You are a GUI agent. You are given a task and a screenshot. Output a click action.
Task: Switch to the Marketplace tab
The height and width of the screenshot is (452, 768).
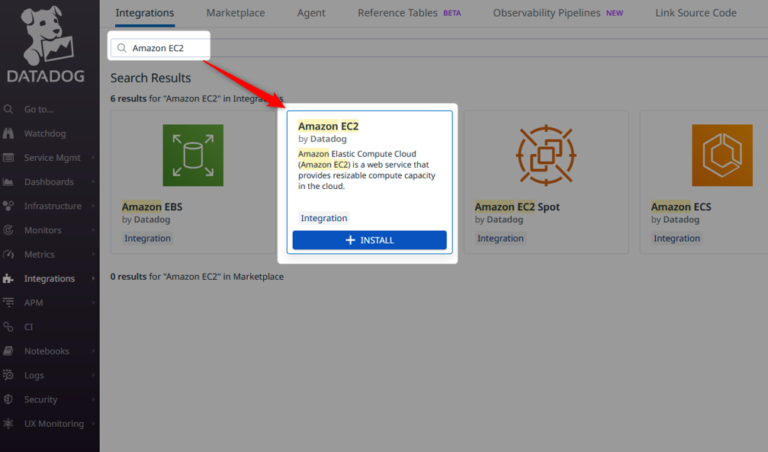coord(235,13)
